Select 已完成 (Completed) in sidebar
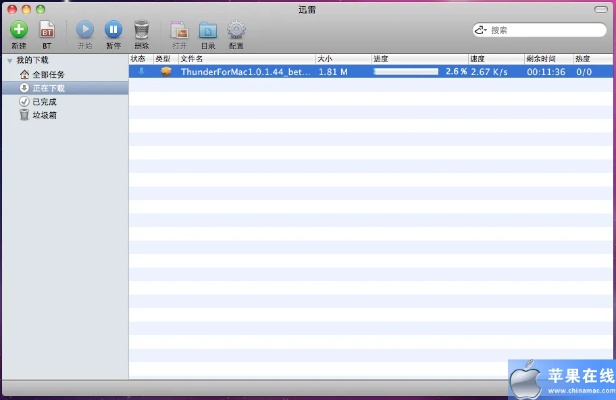This screenshot has width=616, height=400. coord(44,101)
